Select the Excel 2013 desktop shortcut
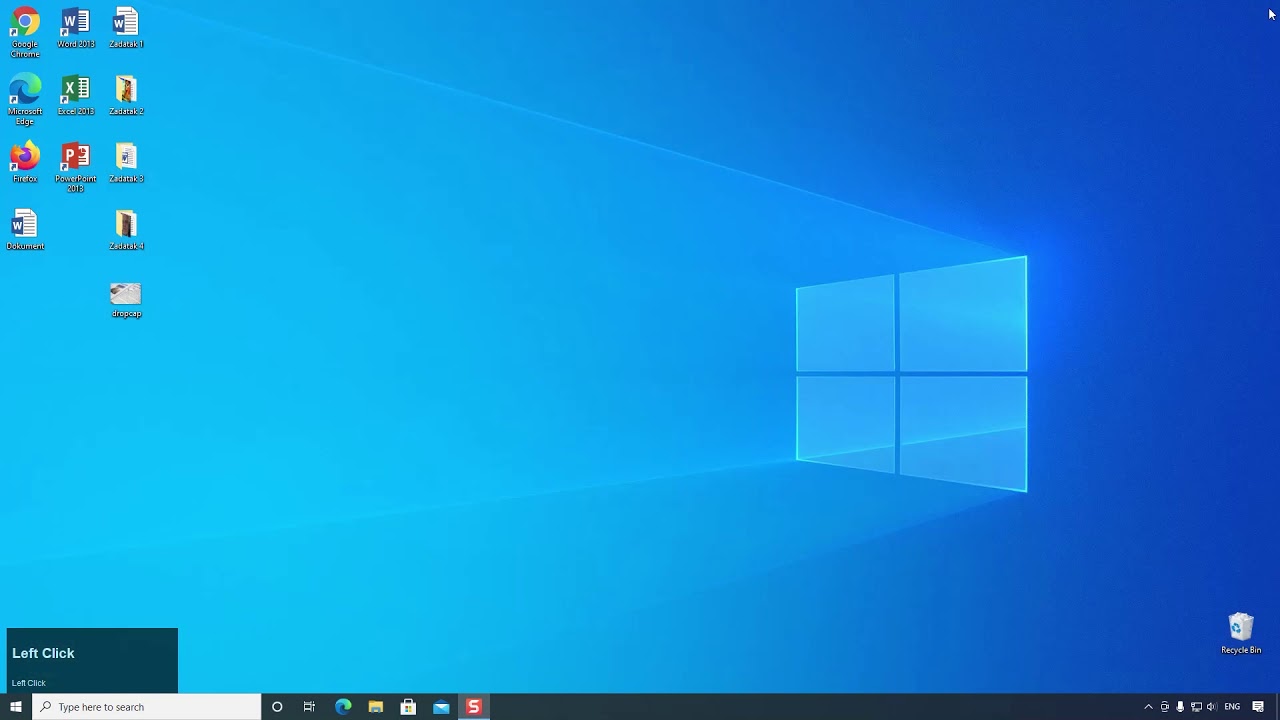The height and width of the screenshot is (720, 1280). [76, 95]
